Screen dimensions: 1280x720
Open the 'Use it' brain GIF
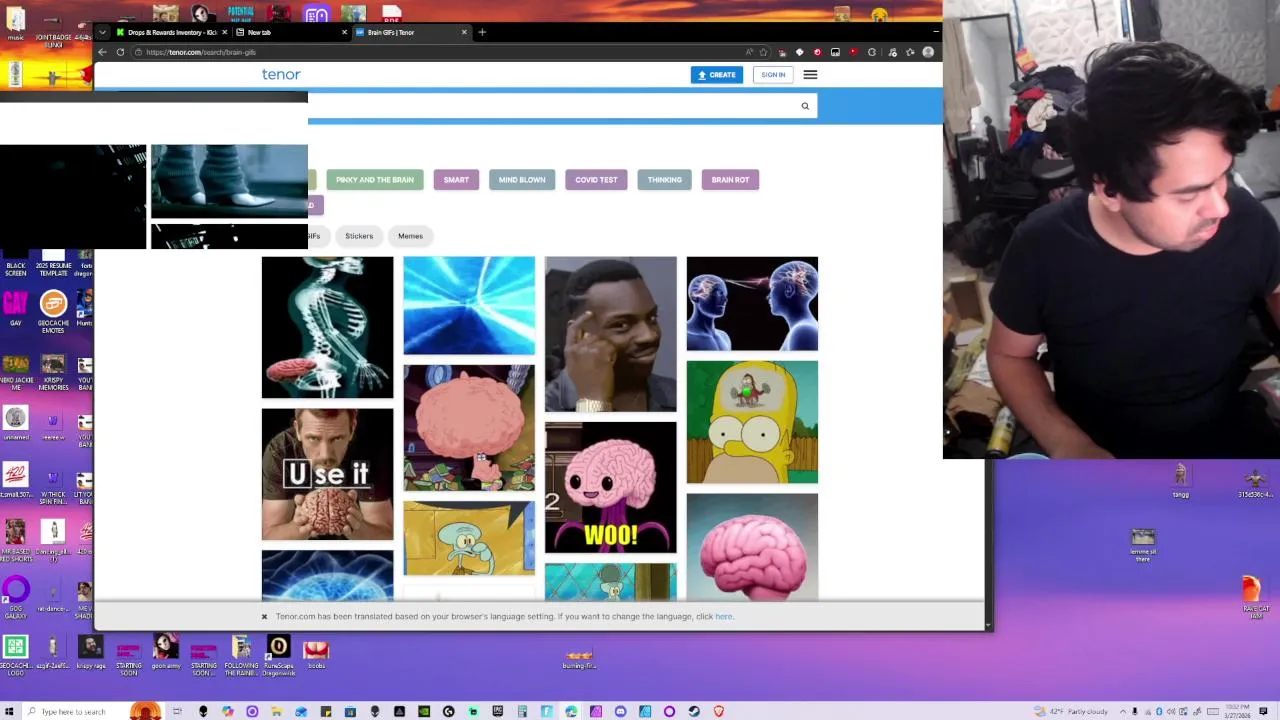pos(327,474)
